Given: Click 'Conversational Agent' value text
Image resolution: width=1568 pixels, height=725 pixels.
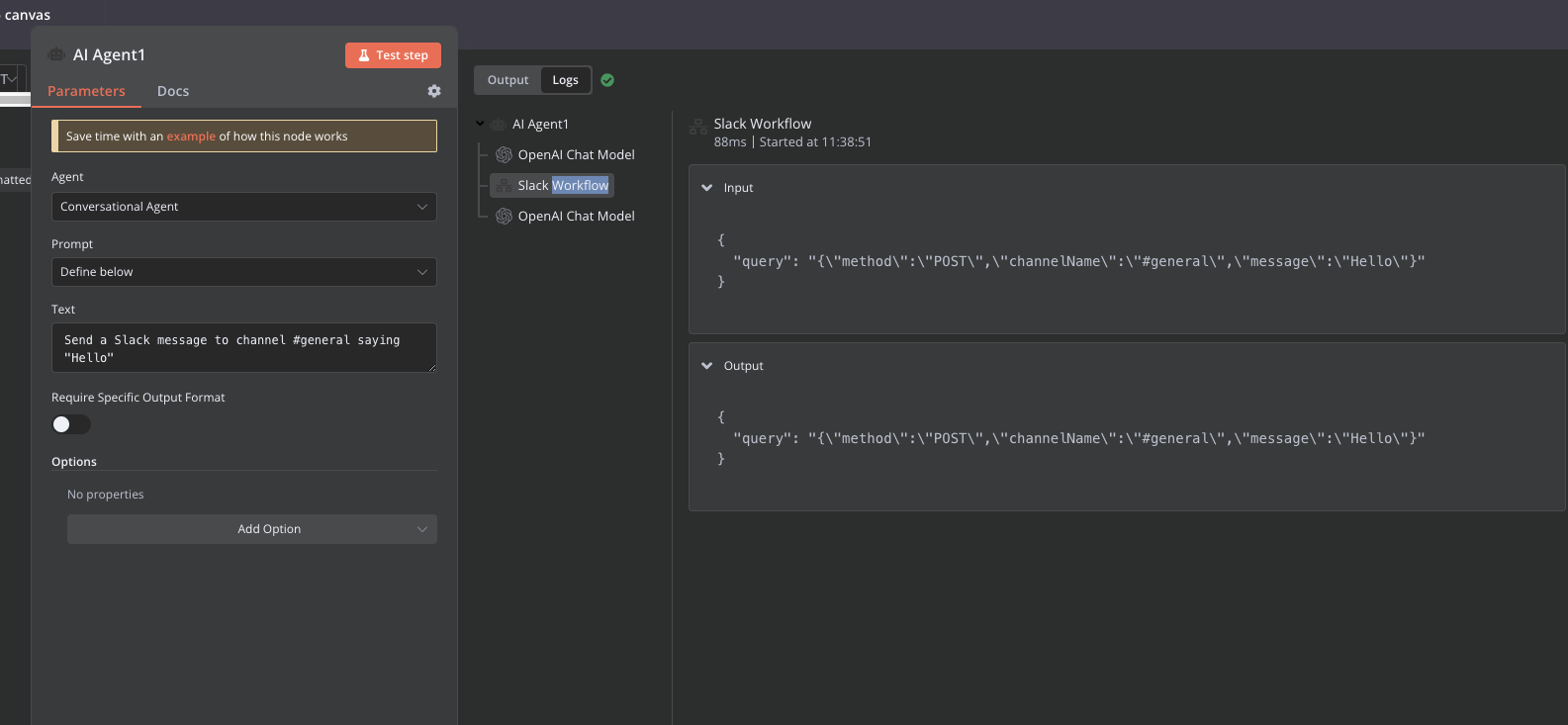Looking at the screenshot, I should [x=120, y=207].
